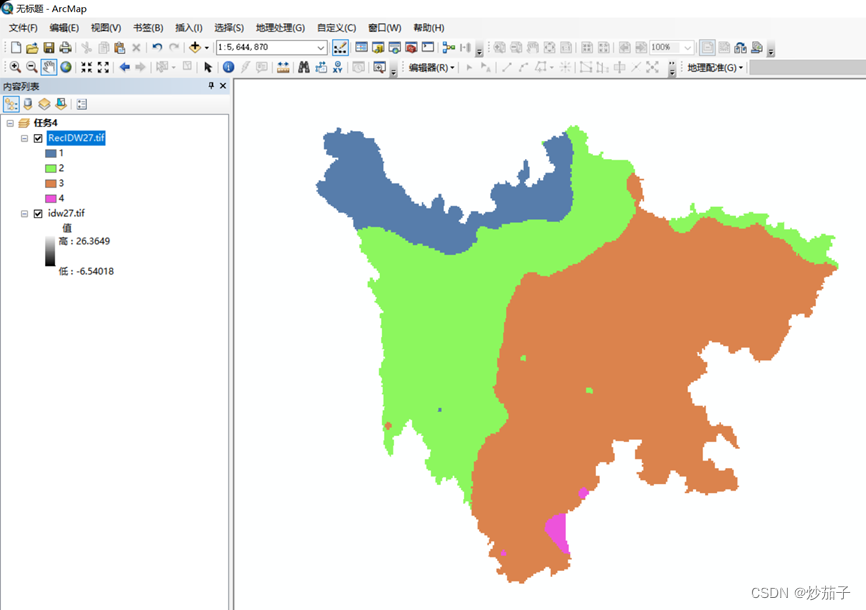This screenshot has width=866, height=610.
Task: Click Fixed Zoom Out arrows
Action: 103,67
